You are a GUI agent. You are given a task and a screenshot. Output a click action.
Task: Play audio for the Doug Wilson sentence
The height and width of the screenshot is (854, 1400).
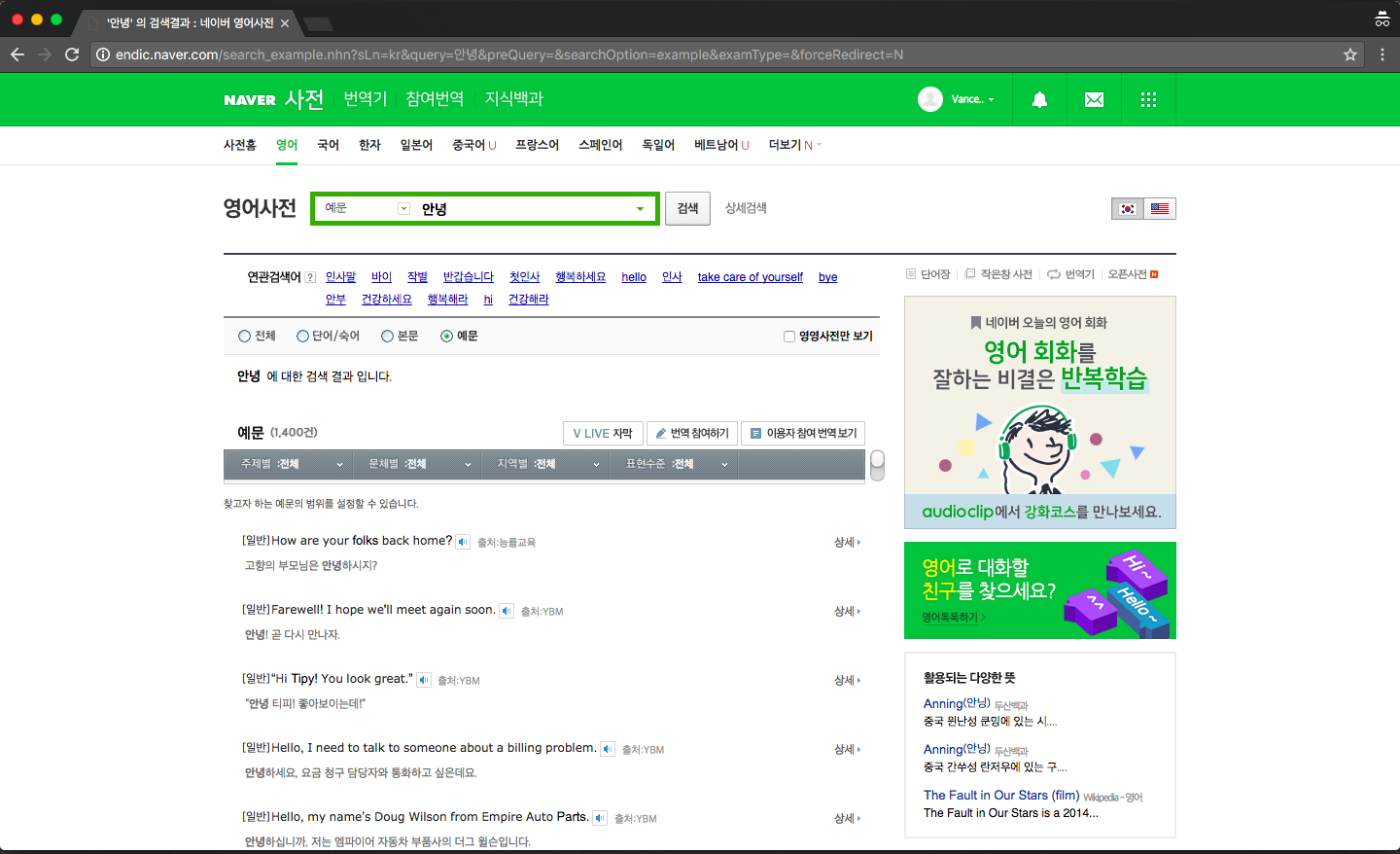pos(600,818)
